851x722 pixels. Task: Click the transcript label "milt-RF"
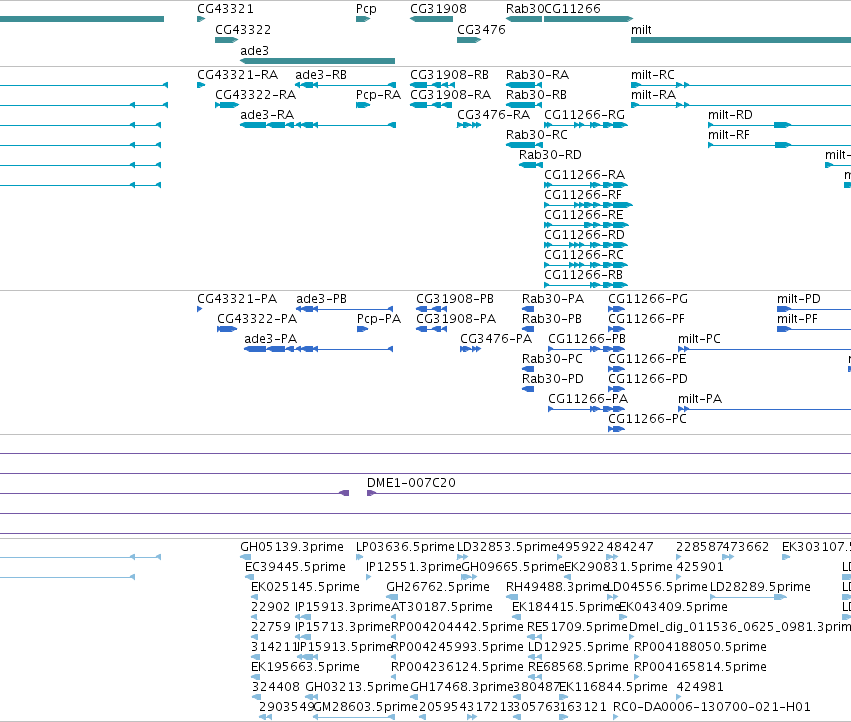728,135
